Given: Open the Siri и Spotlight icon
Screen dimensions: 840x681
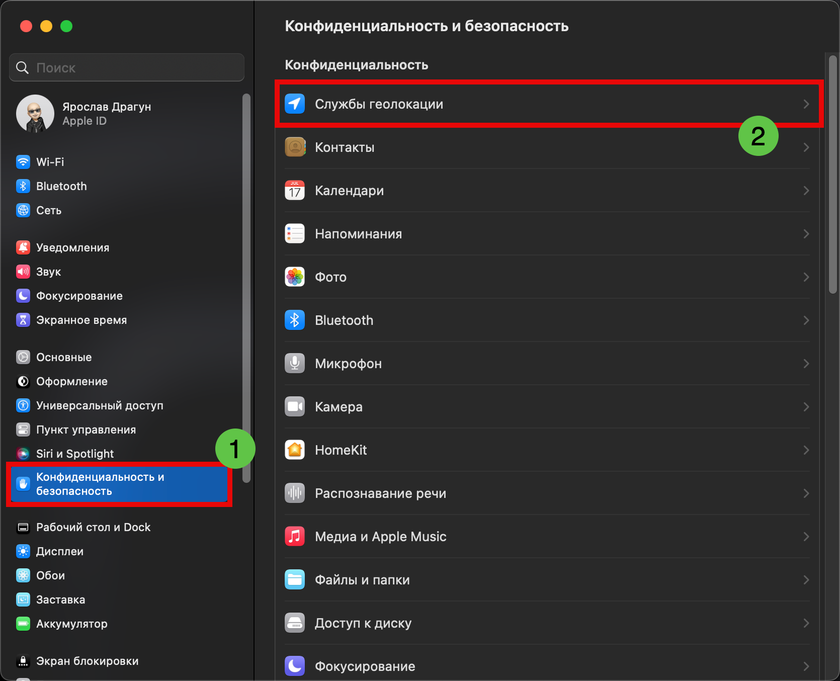Looking at the screenshot, I should pyautogui.click(x=23, y=454).
